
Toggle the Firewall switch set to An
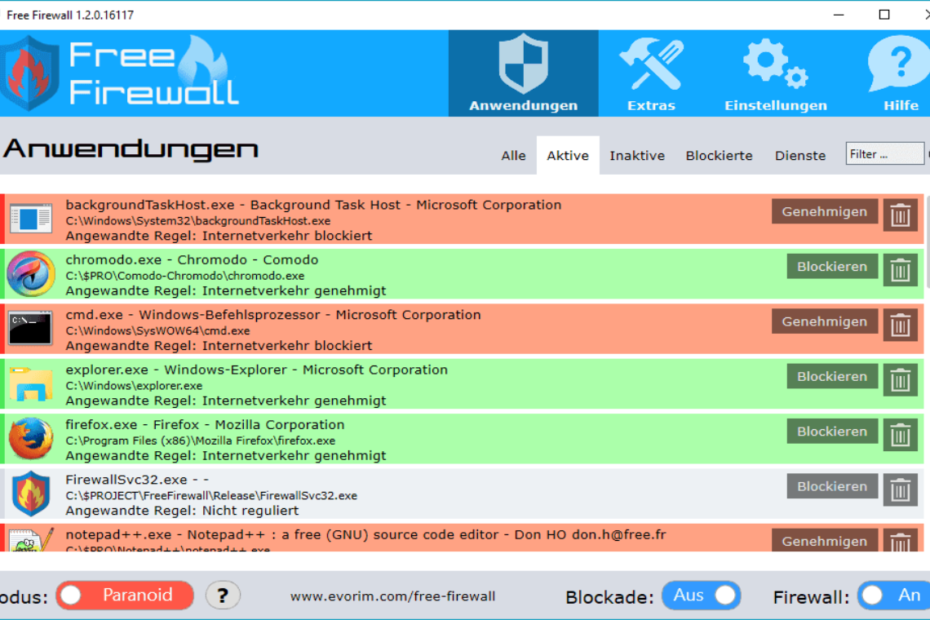(894, 595)
